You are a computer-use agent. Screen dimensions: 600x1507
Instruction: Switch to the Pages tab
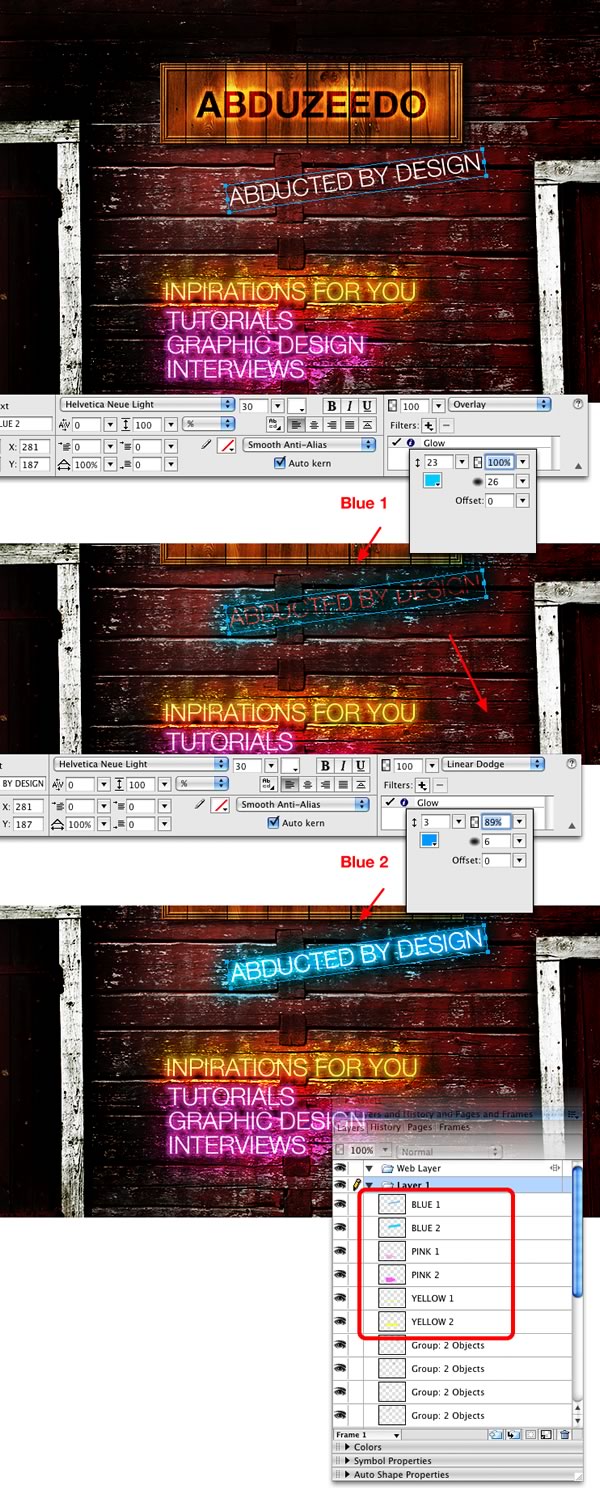419,1128
